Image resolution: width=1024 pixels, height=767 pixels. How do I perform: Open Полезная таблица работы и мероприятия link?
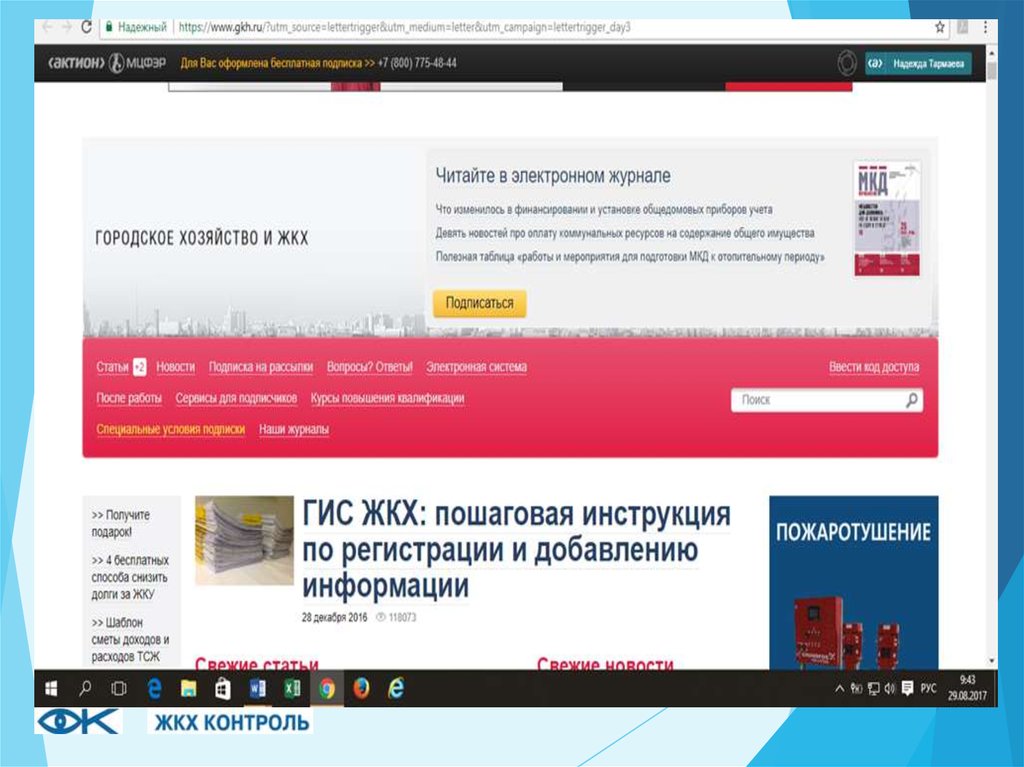[630, 257]
